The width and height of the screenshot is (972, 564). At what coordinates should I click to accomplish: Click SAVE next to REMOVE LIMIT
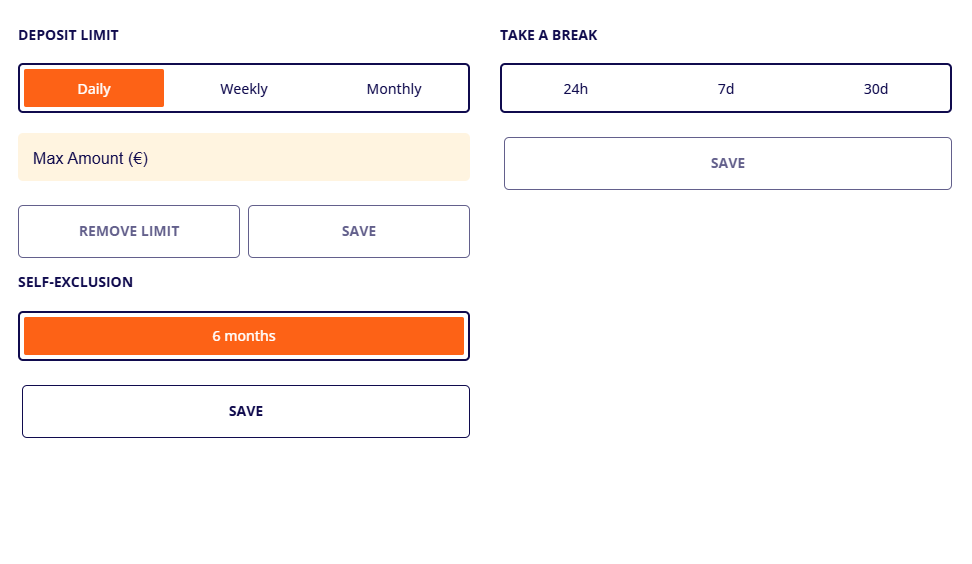point(359,231)
